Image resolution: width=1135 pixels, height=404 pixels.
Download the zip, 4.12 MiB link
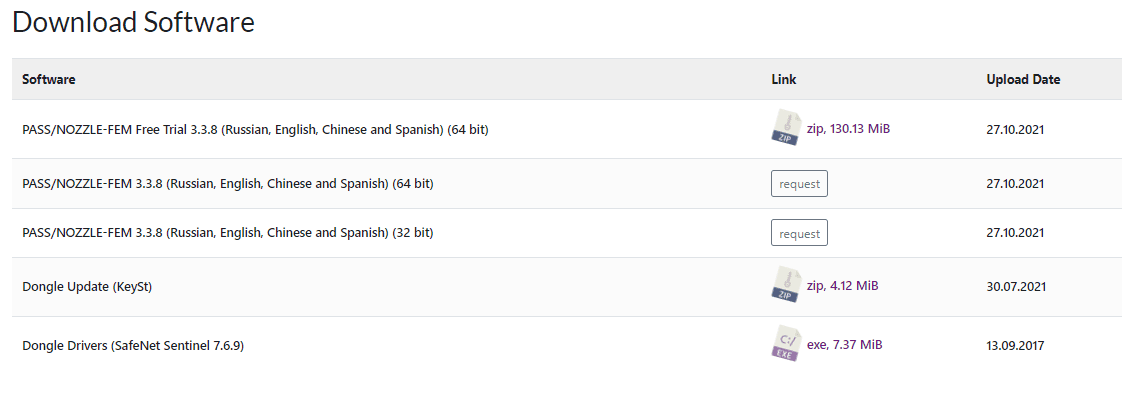click(x=843, y=285)
